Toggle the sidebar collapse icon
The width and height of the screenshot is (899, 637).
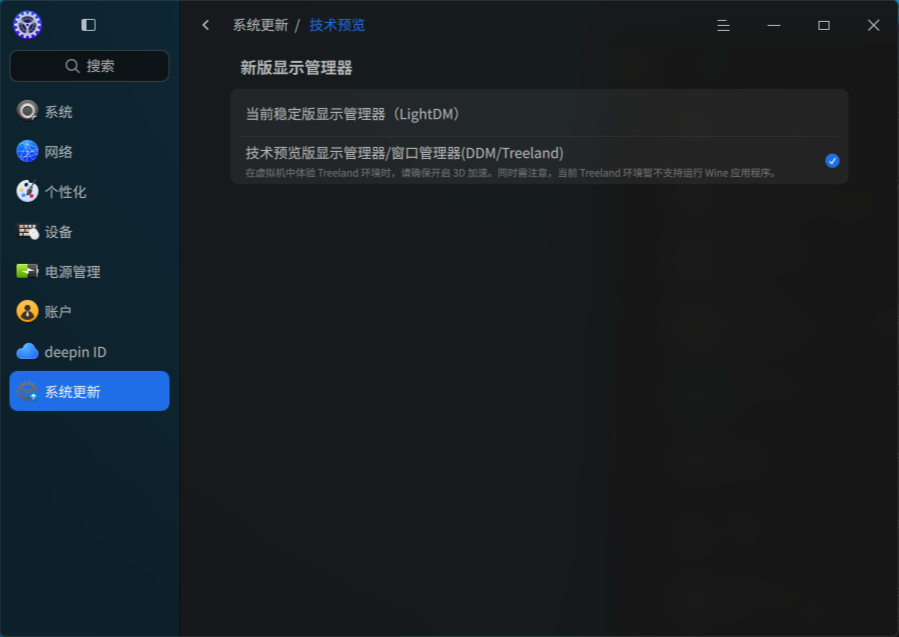click(88, 25)
